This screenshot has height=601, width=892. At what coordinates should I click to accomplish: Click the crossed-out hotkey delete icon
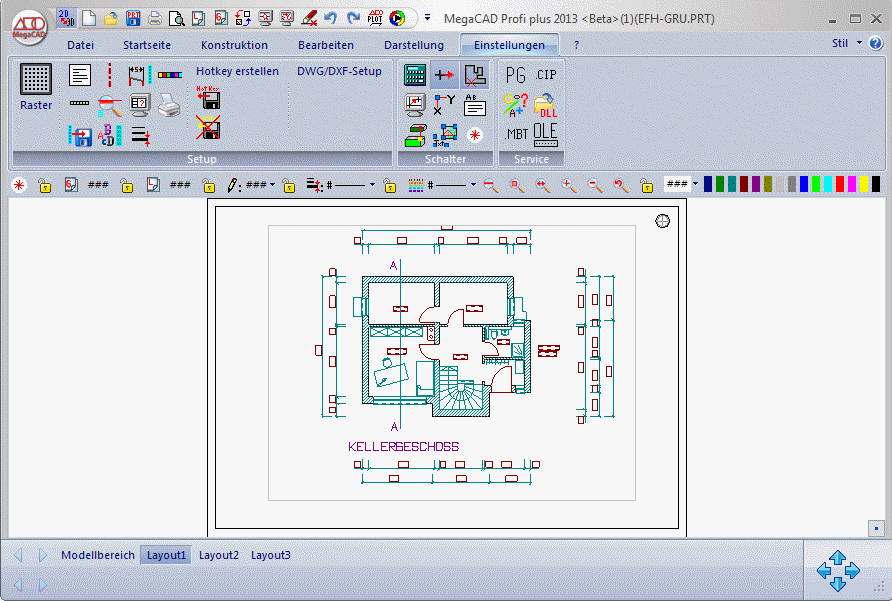[x=208, y=127]
